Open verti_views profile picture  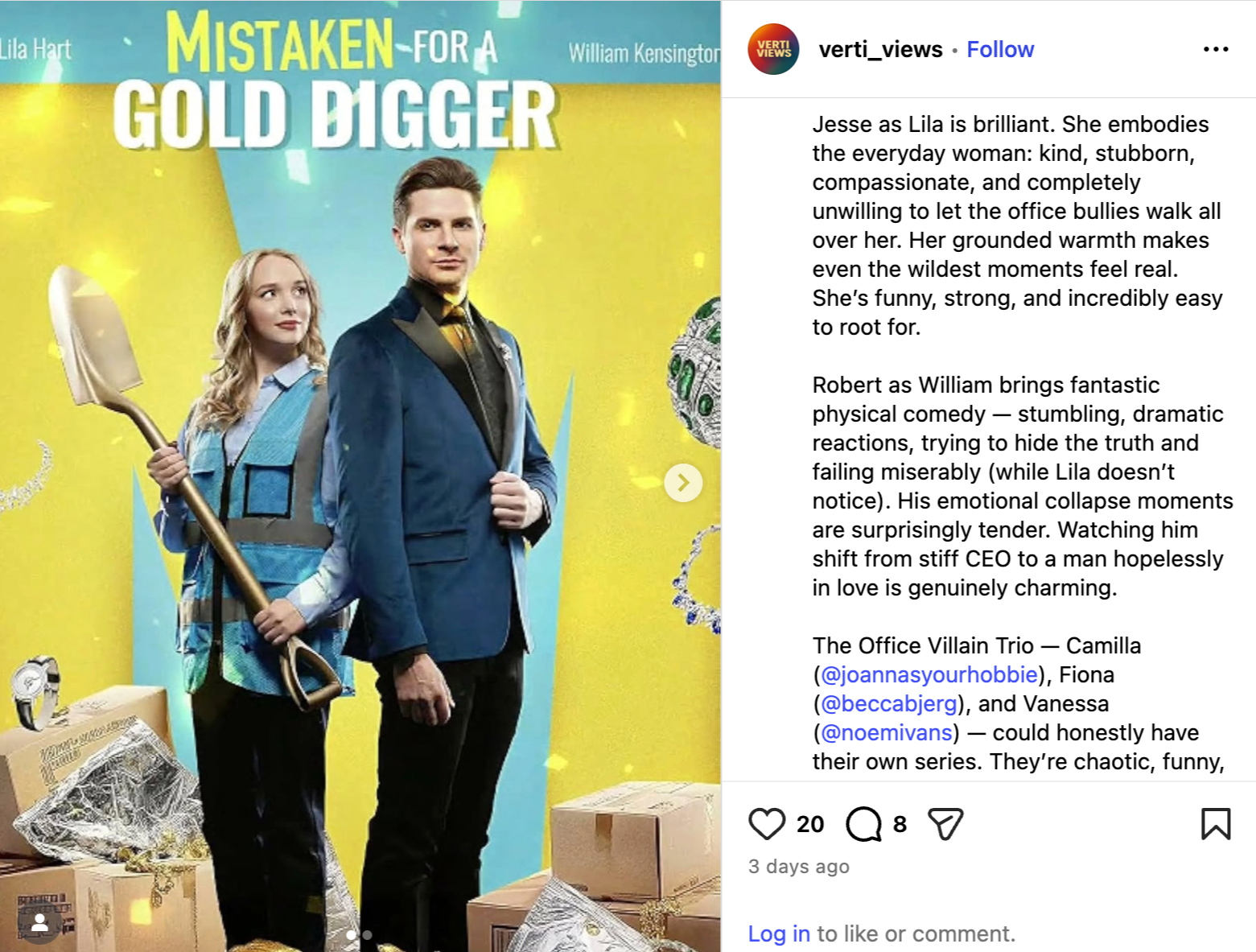[773, 49]
